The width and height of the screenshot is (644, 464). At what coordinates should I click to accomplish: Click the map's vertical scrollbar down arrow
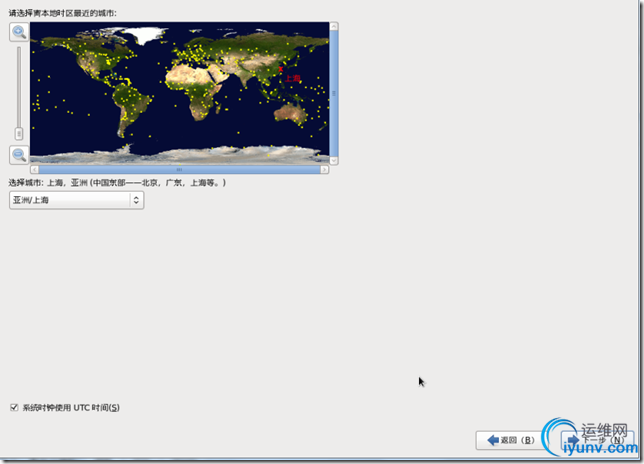pos(334,161)
